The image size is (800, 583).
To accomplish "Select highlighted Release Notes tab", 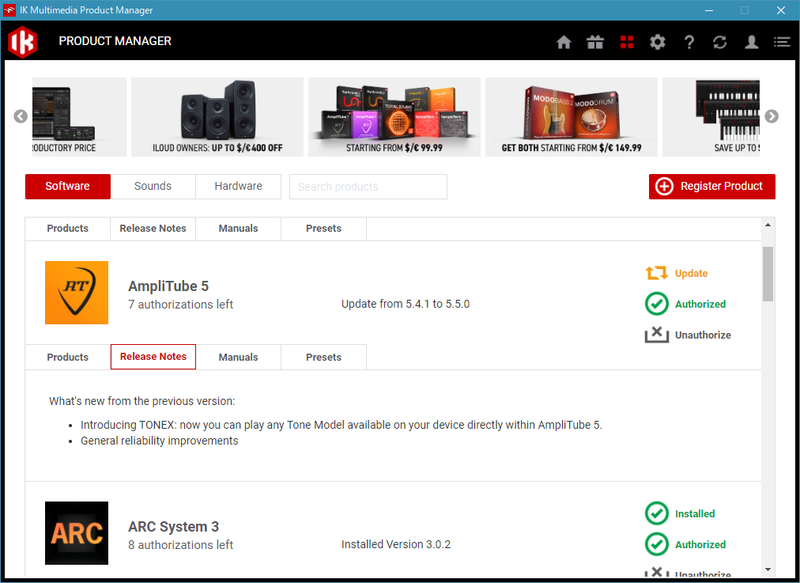I will (153, 357).
